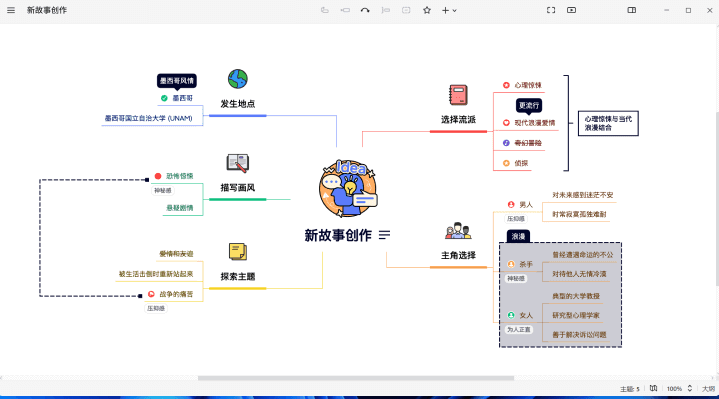Select the 墨西哥国立自治大学 (UNAM) subtopic
The height and width of the screenshot is (399, 719).
pyautogui.click(x=149, y=118)
